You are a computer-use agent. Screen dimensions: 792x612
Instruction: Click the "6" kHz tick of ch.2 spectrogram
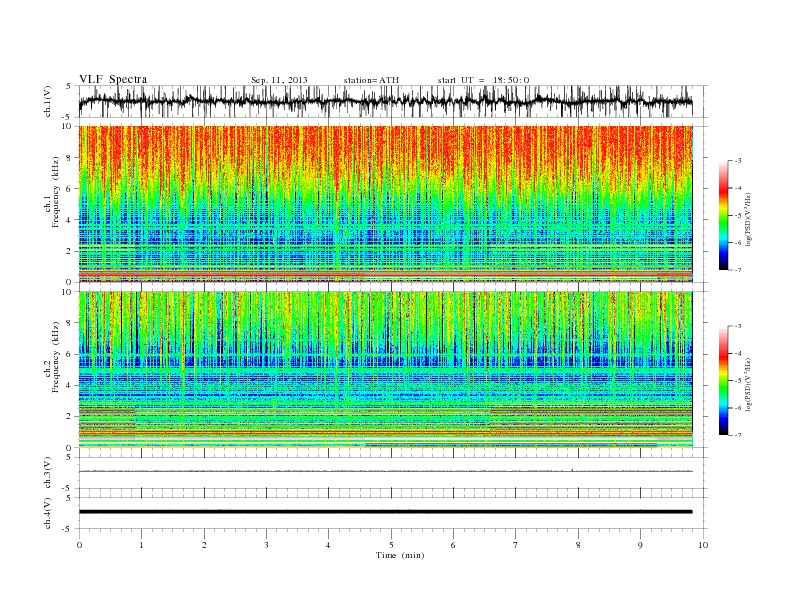tap(69, 354)
